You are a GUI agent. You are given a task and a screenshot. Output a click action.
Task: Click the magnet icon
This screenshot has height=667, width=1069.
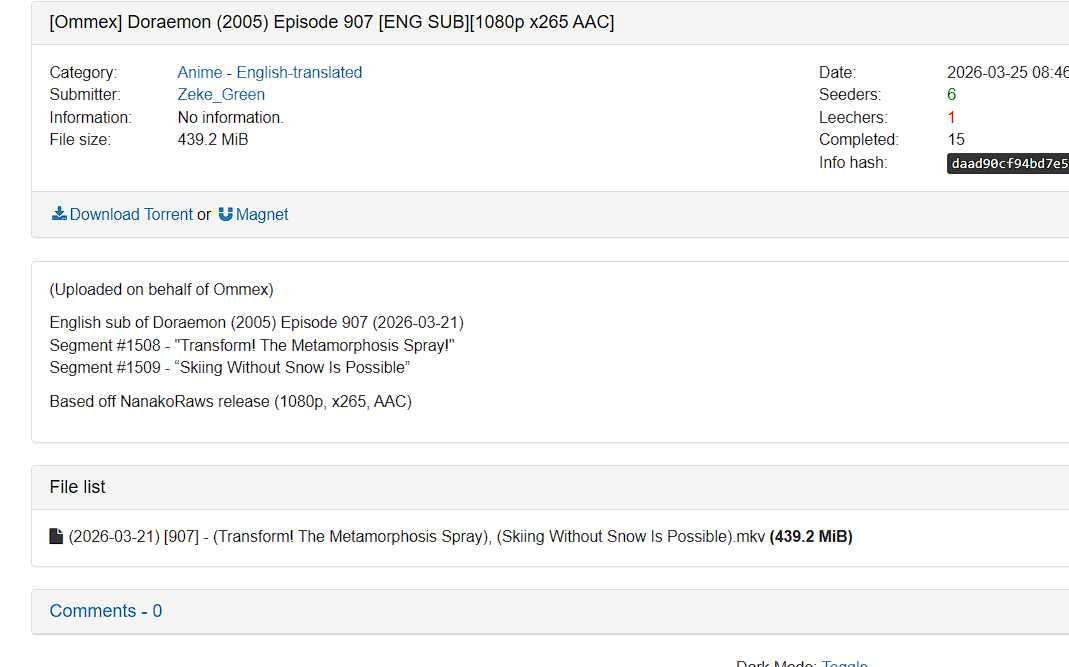(226, 214)
